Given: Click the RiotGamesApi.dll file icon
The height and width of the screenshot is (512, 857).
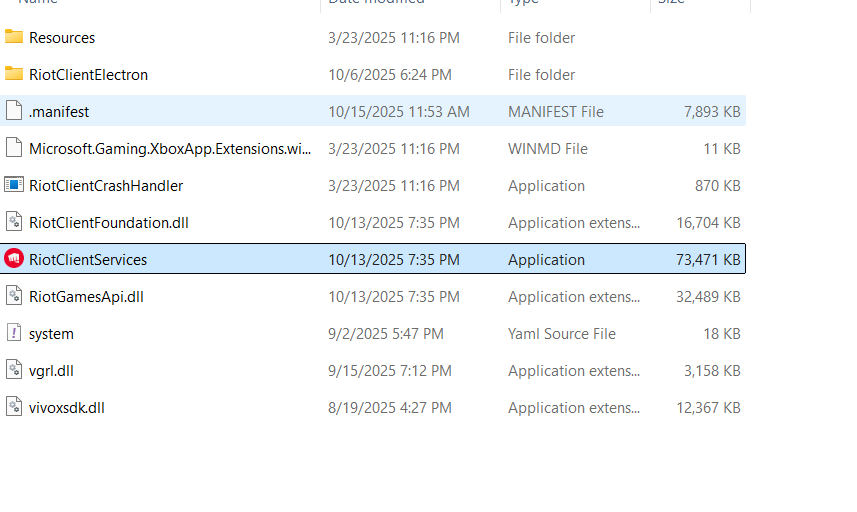Looking at the screenshot, I should 14,297.
